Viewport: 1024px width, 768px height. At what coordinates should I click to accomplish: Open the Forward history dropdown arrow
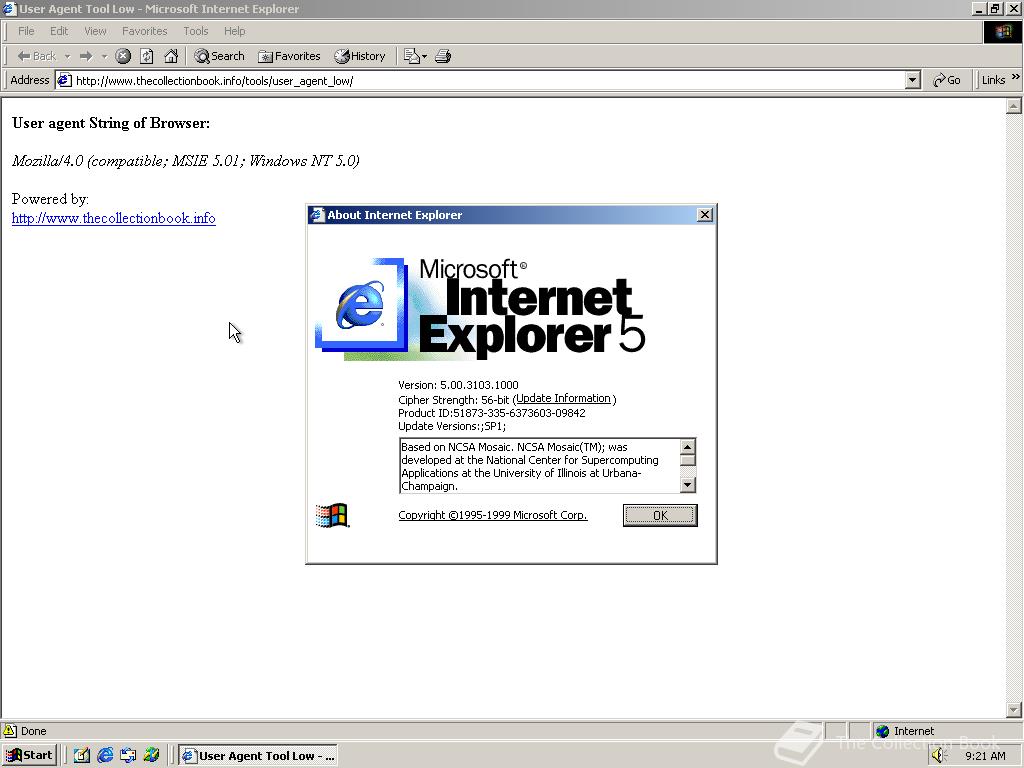[104, 56]
